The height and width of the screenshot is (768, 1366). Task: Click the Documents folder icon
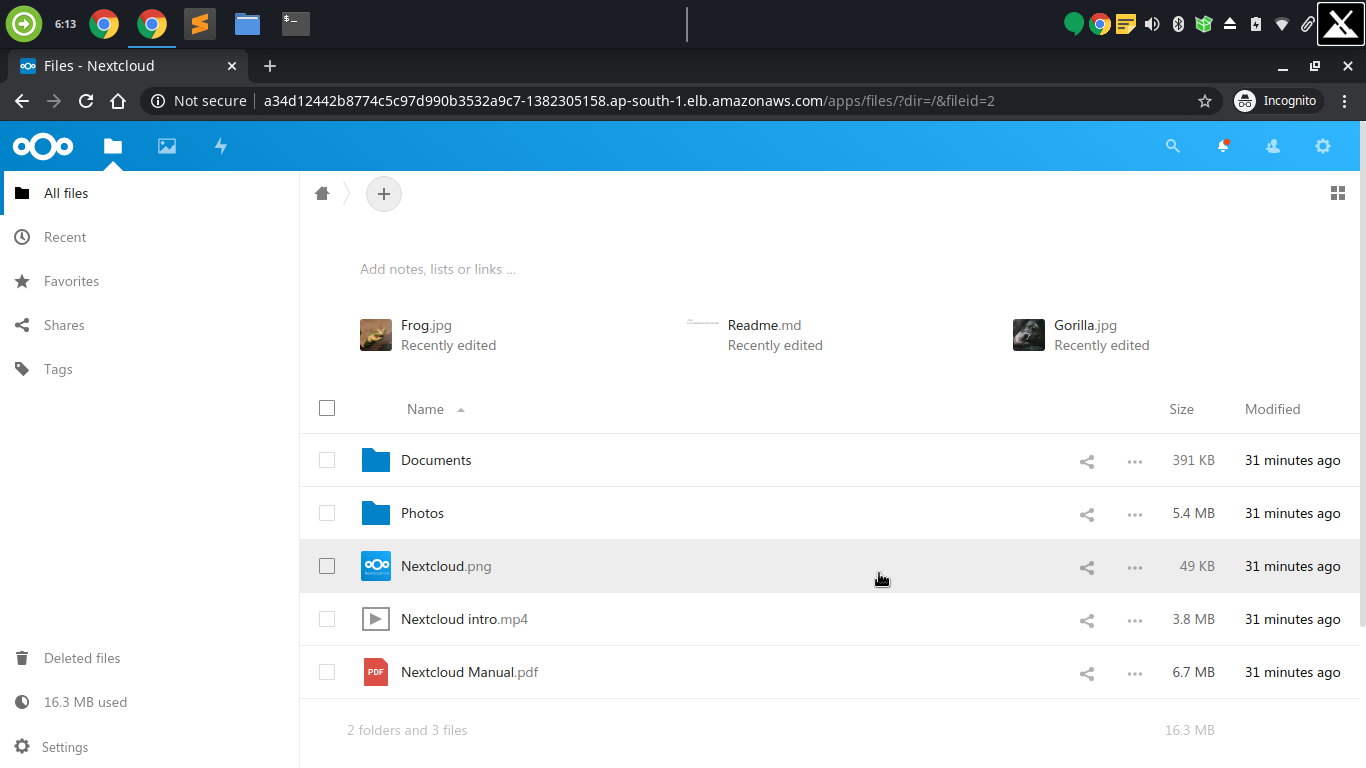pos(376,460)
